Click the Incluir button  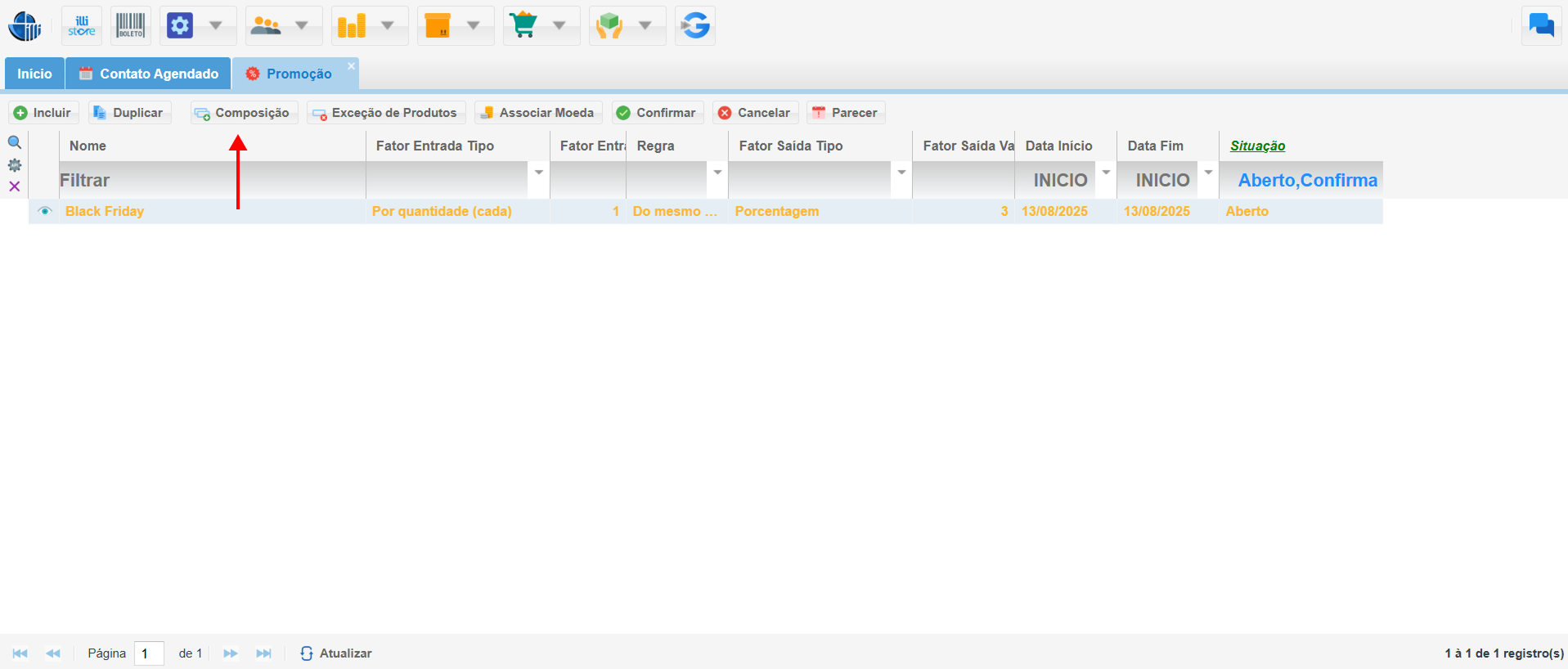point(43,113)
